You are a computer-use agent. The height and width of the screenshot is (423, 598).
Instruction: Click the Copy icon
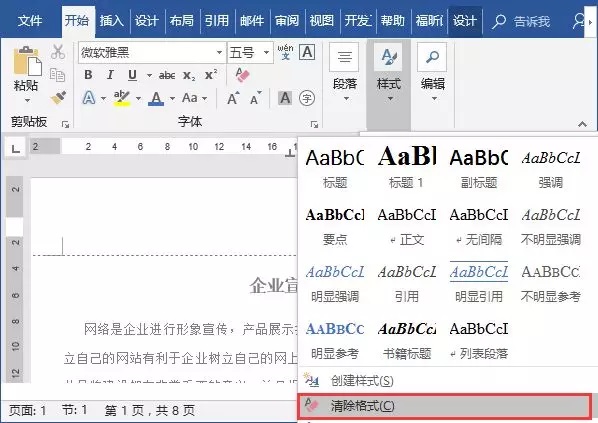point(58,75)
